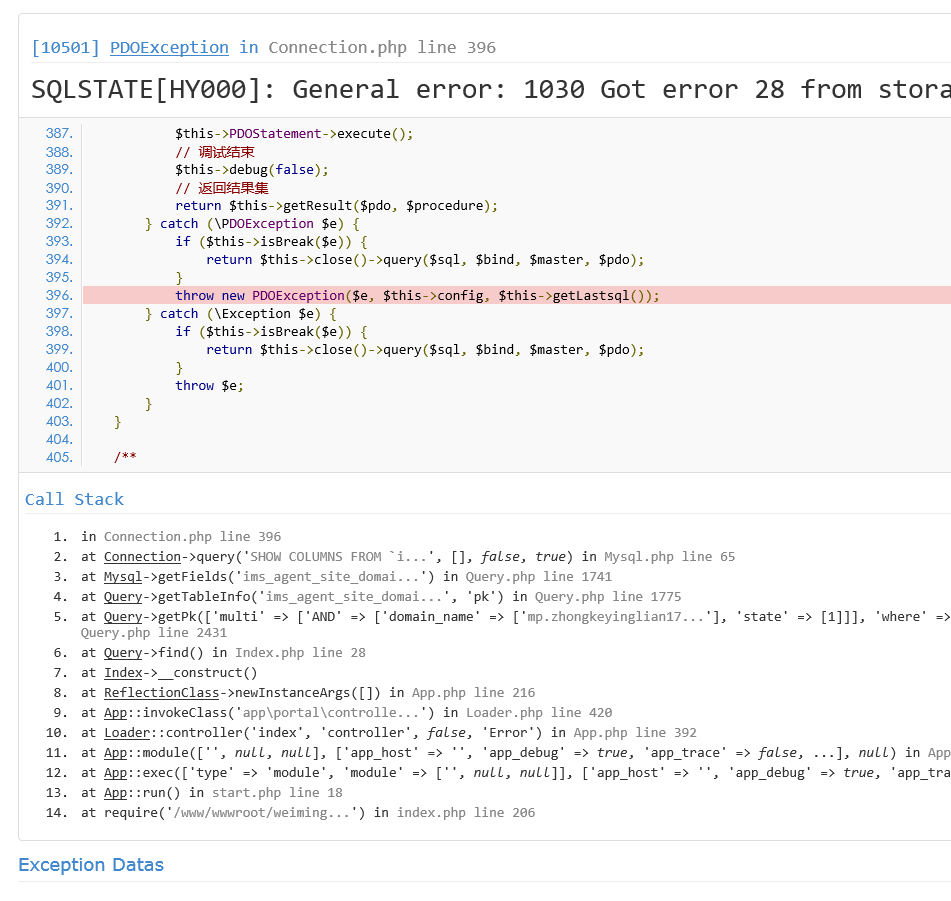Click the code line with PDOStatement->execute()
Image resolution: width=951 pixels, height=901 pixels.
294,133
